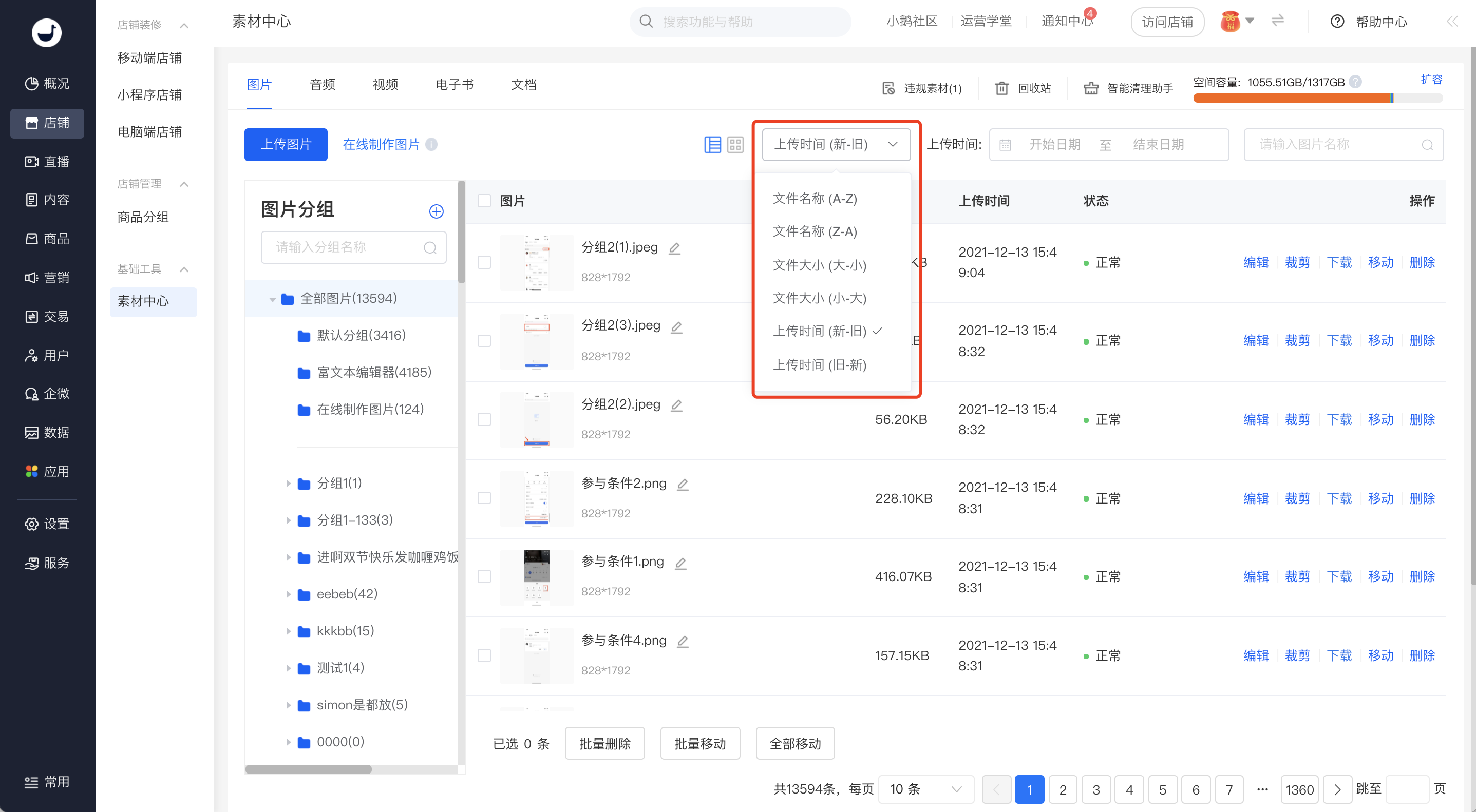
Task: Switch to the 视频 tab
Action: (385, 85)
